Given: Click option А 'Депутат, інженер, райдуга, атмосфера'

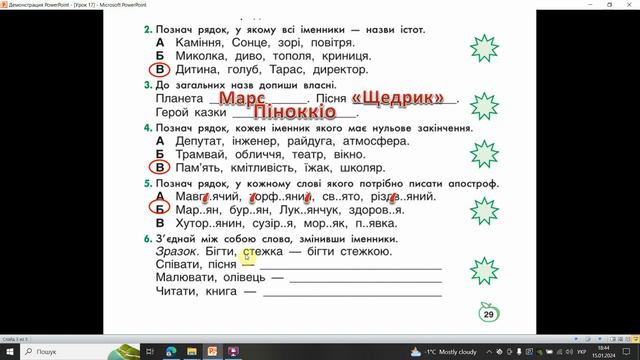Looking at the screenshot, I should click(282, 141).
